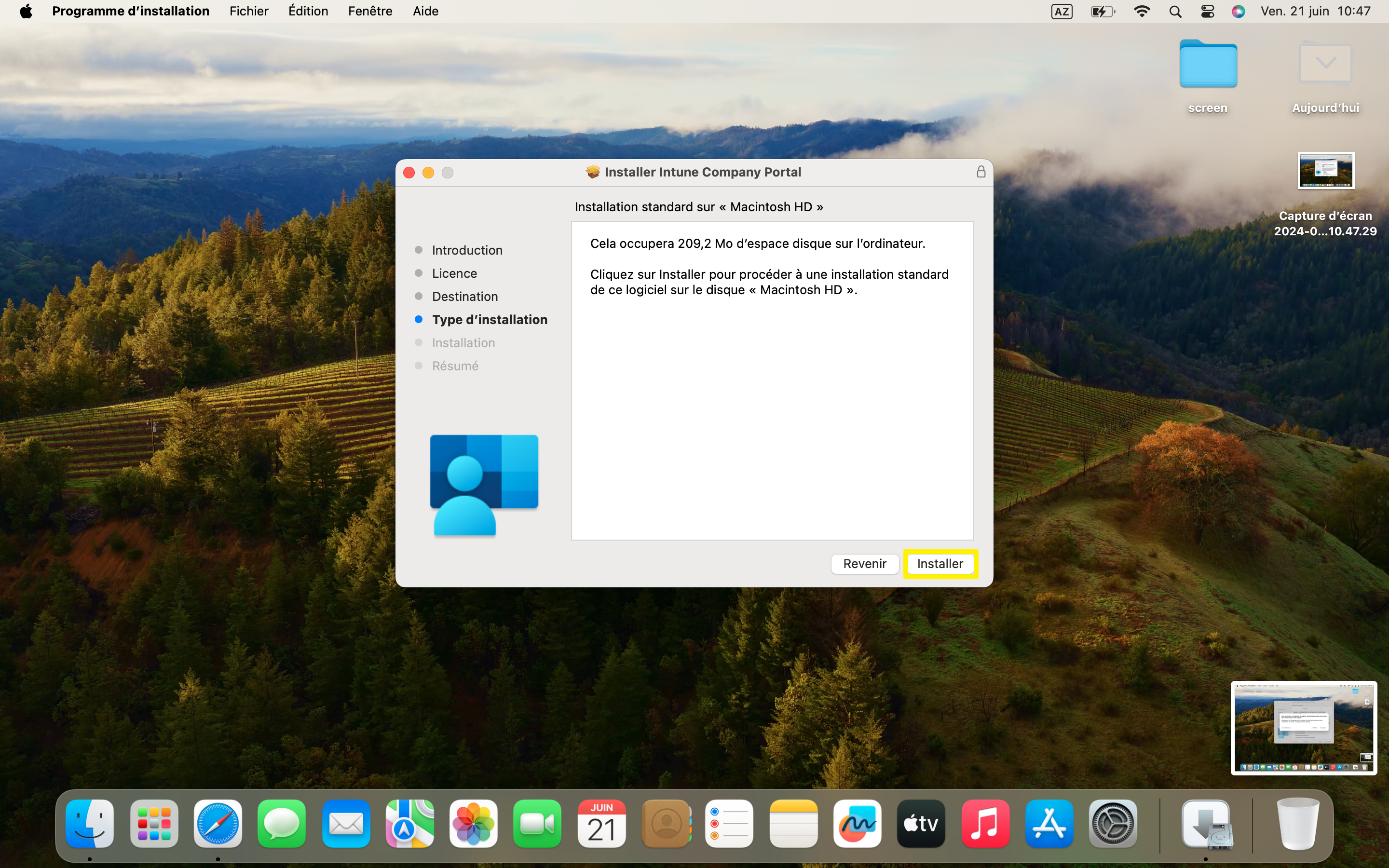Minimize the Intune installer window
Viewport: 1389px width, 868px height.
[428, 172]
